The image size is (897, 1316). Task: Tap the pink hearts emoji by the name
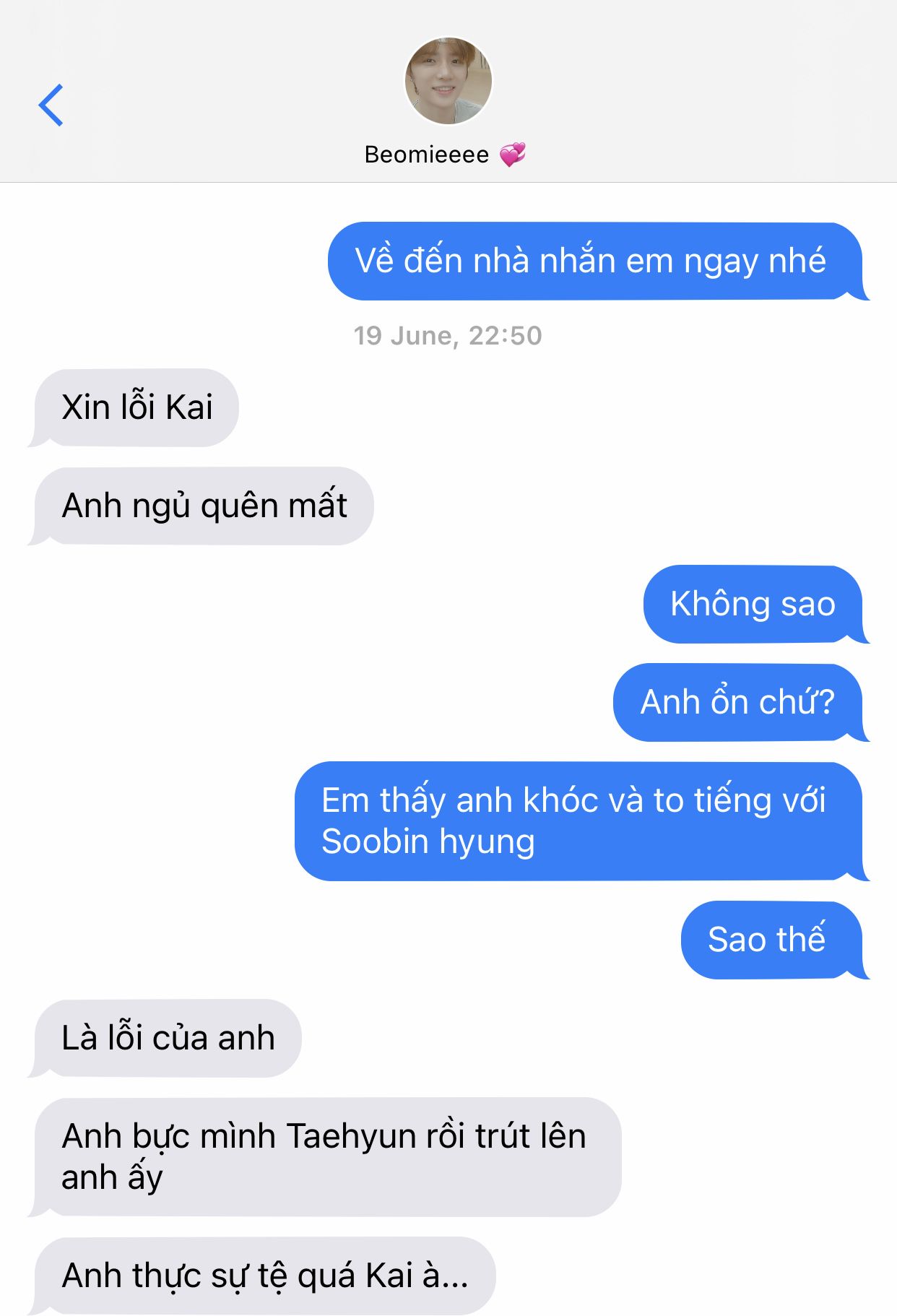coord(513,154)
